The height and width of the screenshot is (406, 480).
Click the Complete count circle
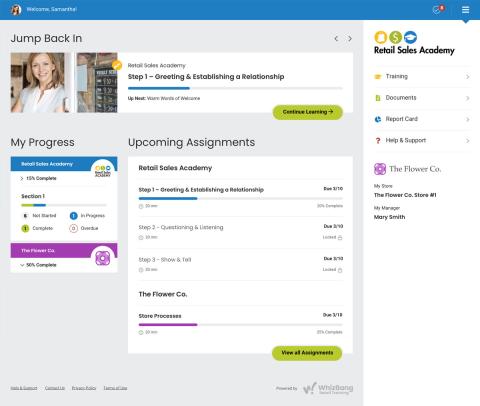click(x=25, y=228)
